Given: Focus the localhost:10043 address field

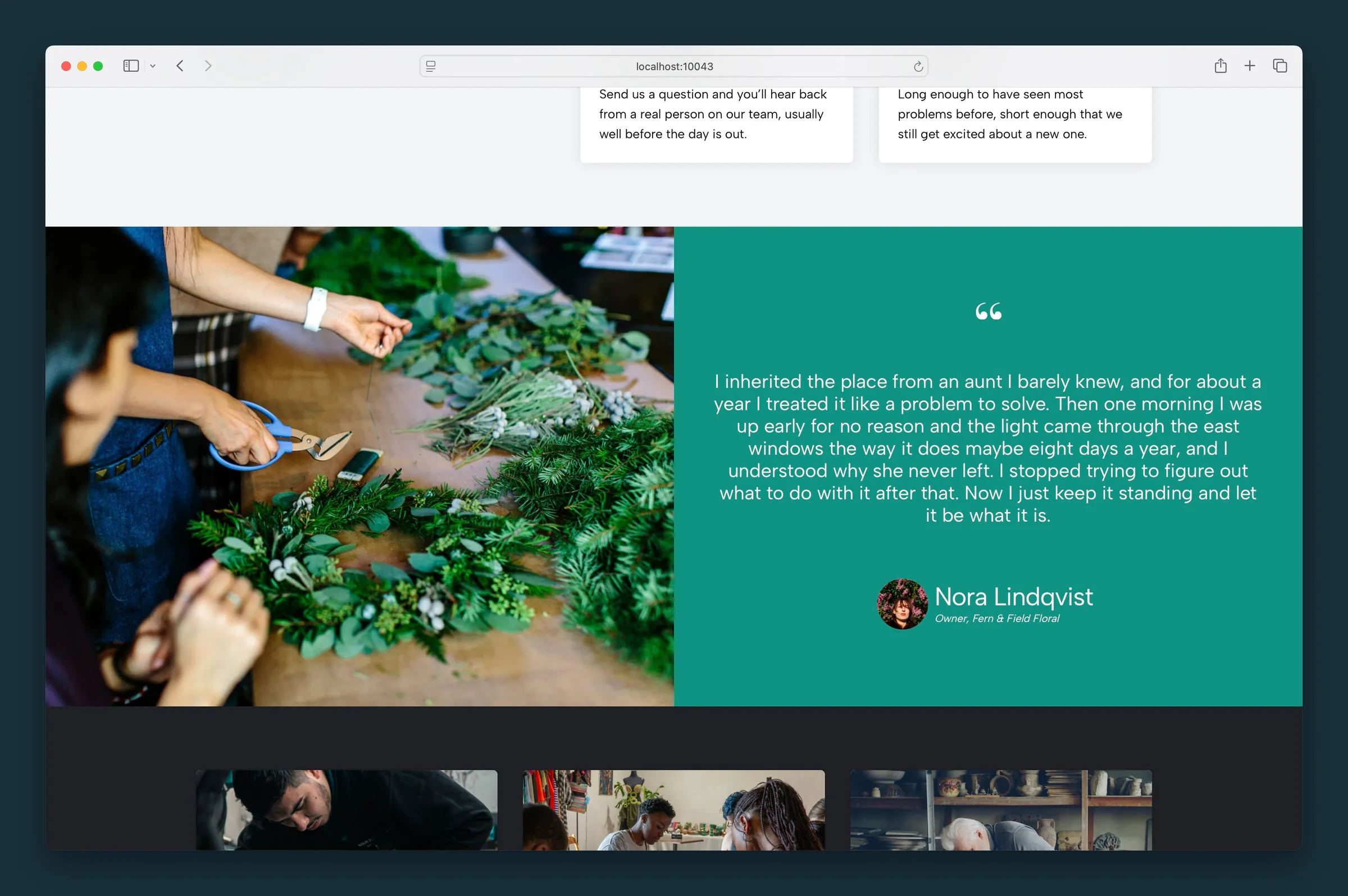Looking at the screenshot, I should [673, 66].
